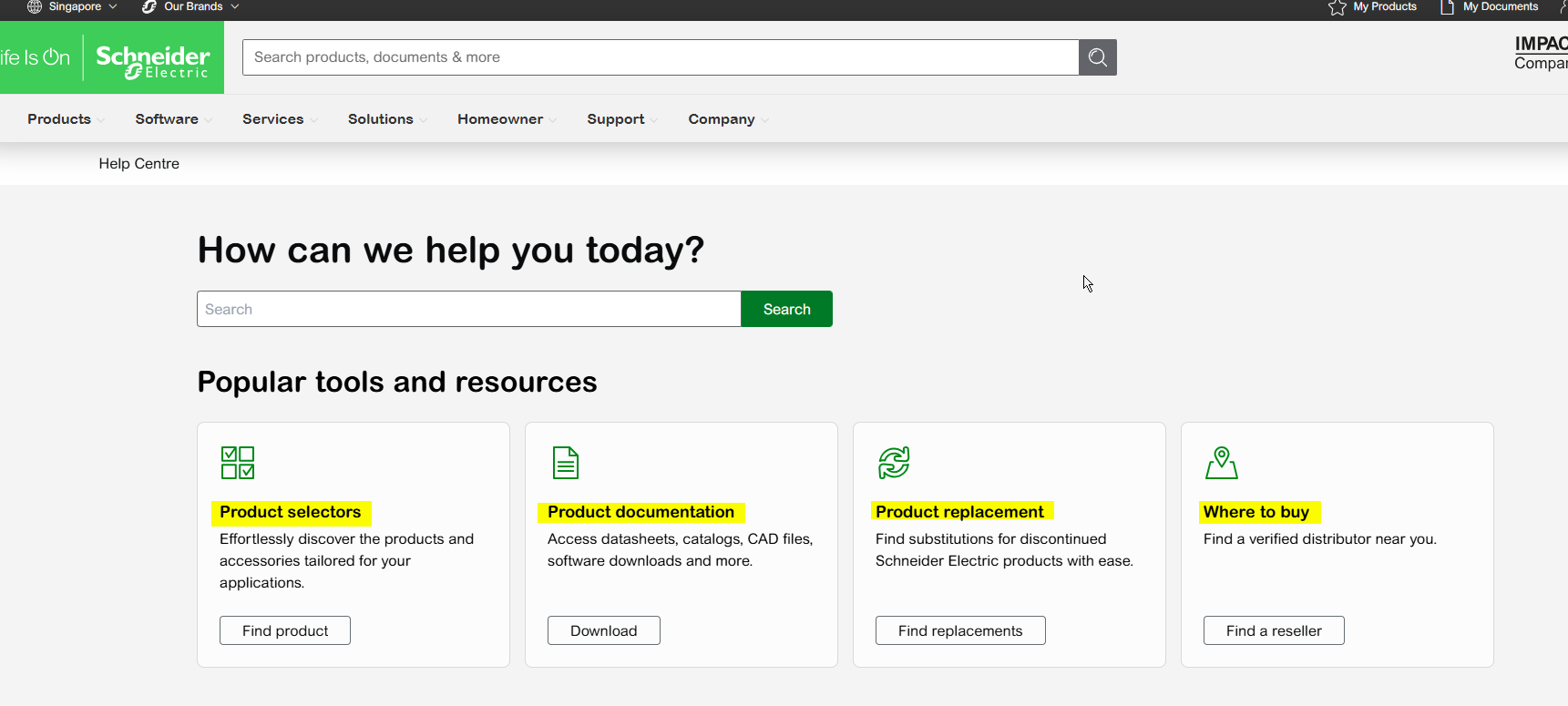Focus the top products and documents search field

tap(661, 57)
